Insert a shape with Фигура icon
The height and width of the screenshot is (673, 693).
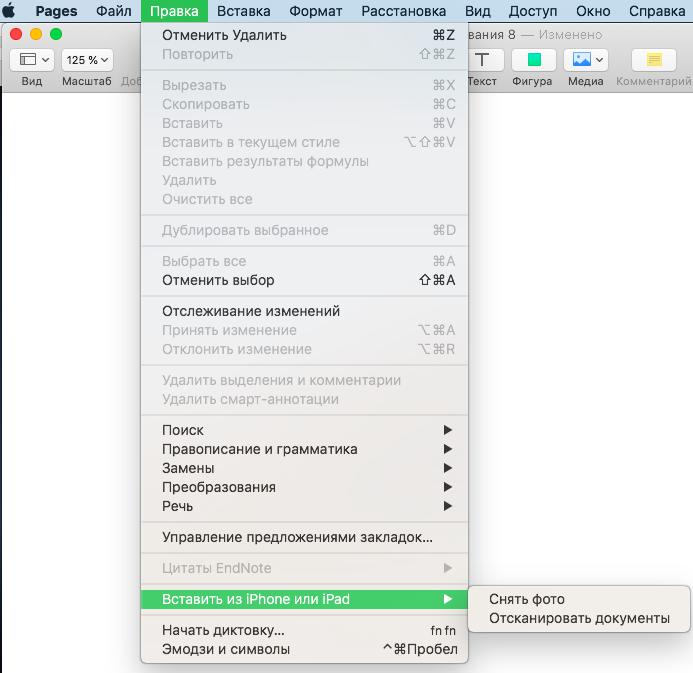(x=533, y=60)
